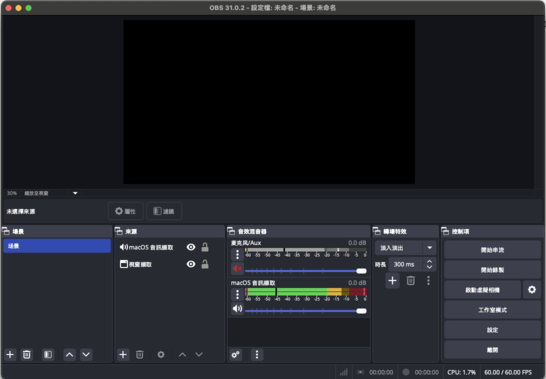
Task: Open advanced audio properties gears icon
Action: click(x=236, y=355)
